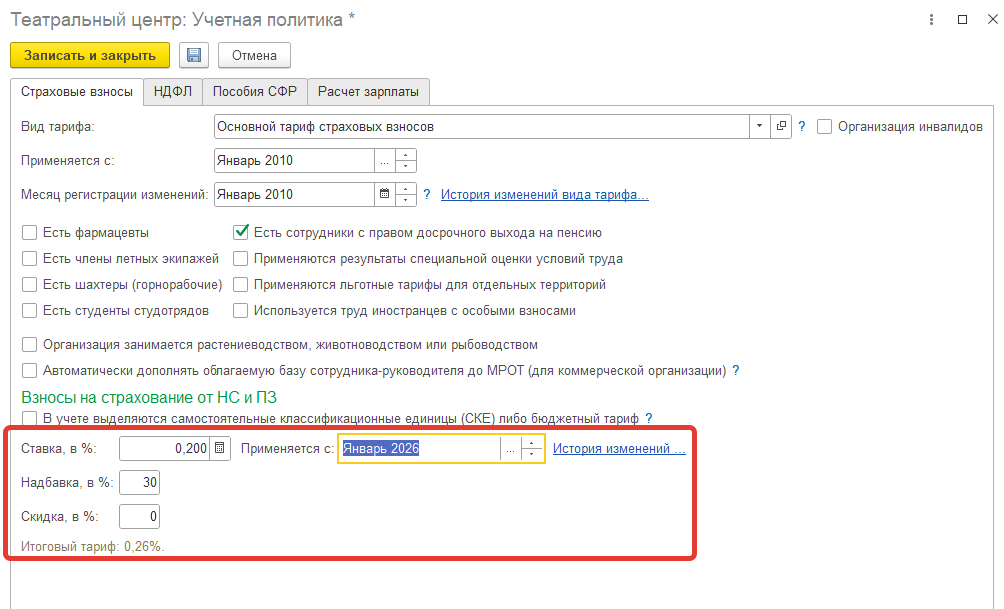Enable Есть члены летных экипажей checkbox
1004x609 pixels.
tap(29, 259)
